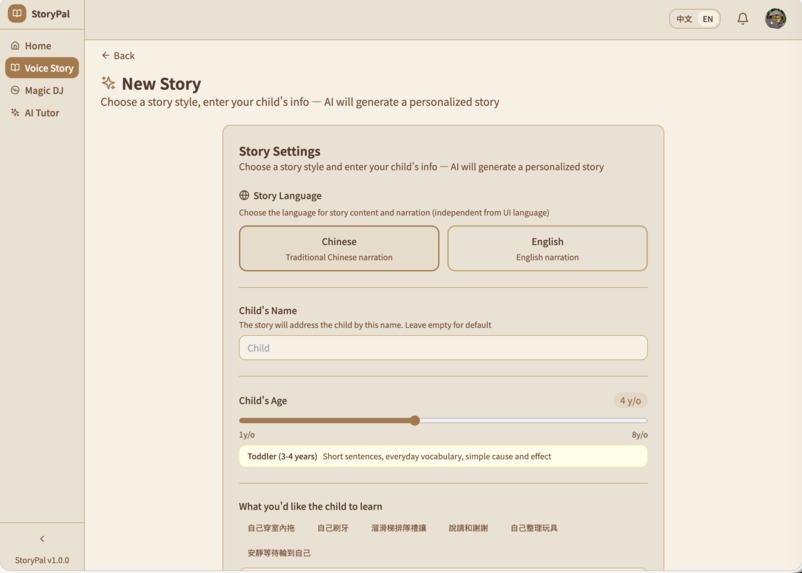Click the StoryPal name in the sidebar

(x=51, y=14)
